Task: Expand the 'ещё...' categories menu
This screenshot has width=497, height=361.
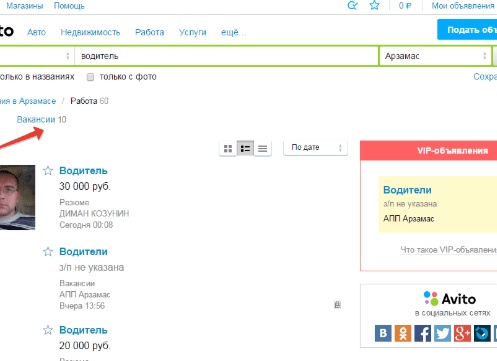Action: coord(233,32)
